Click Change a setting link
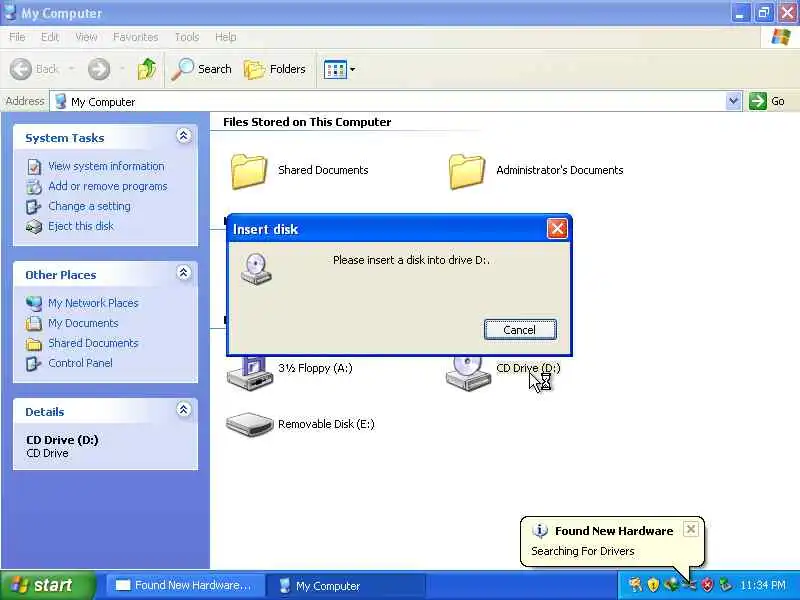Screen dimensions: 800x600 89,206
